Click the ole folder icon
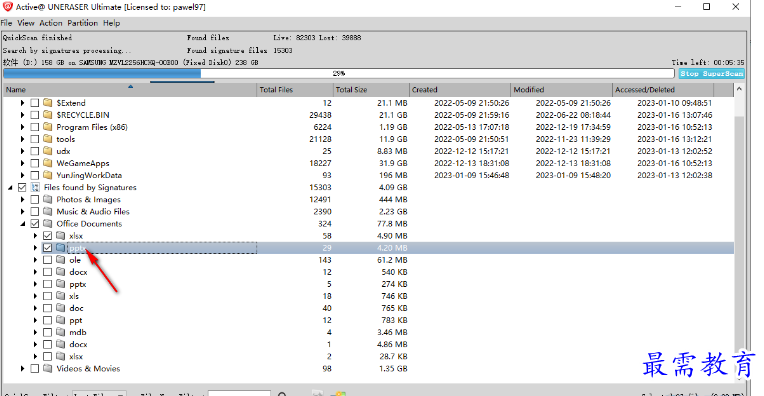This screenshot has height=396, width=764. (x=60, y=260)
